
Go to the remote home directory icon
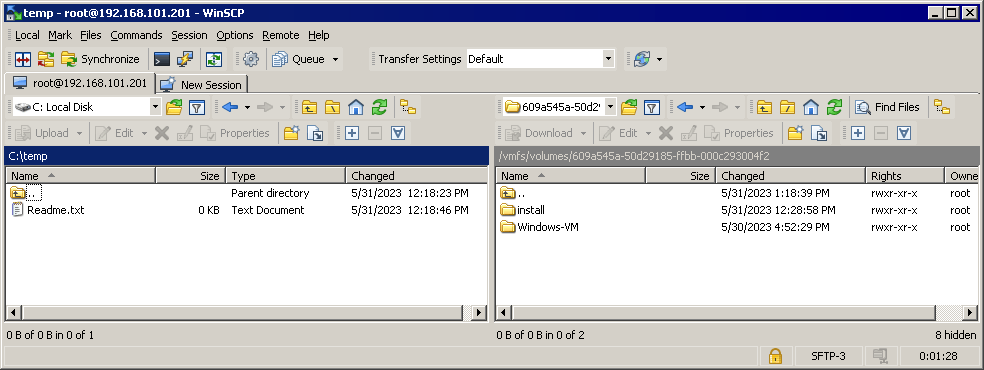[x=811, y=107]
